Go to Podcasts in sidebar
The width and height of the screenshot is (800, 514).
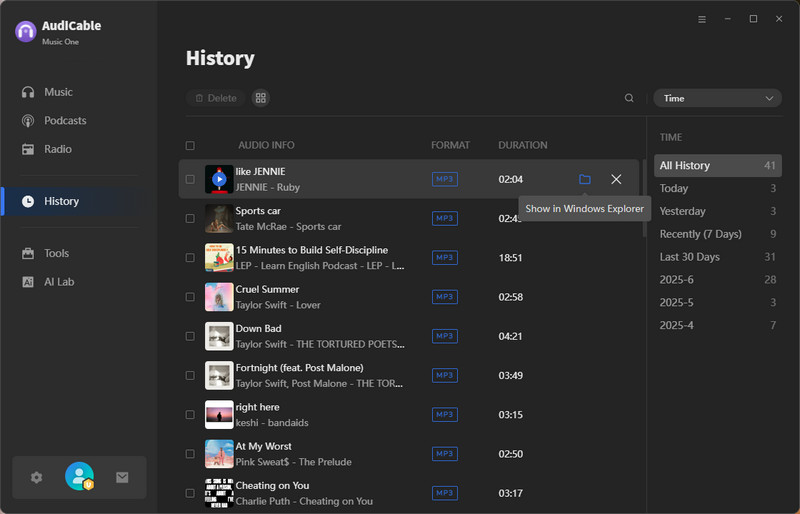[65, 120]
